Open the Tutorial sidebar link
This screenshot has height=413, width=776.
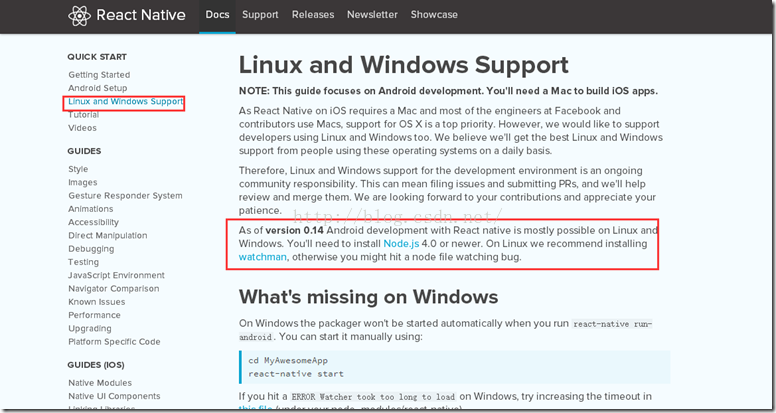point(84,115)
